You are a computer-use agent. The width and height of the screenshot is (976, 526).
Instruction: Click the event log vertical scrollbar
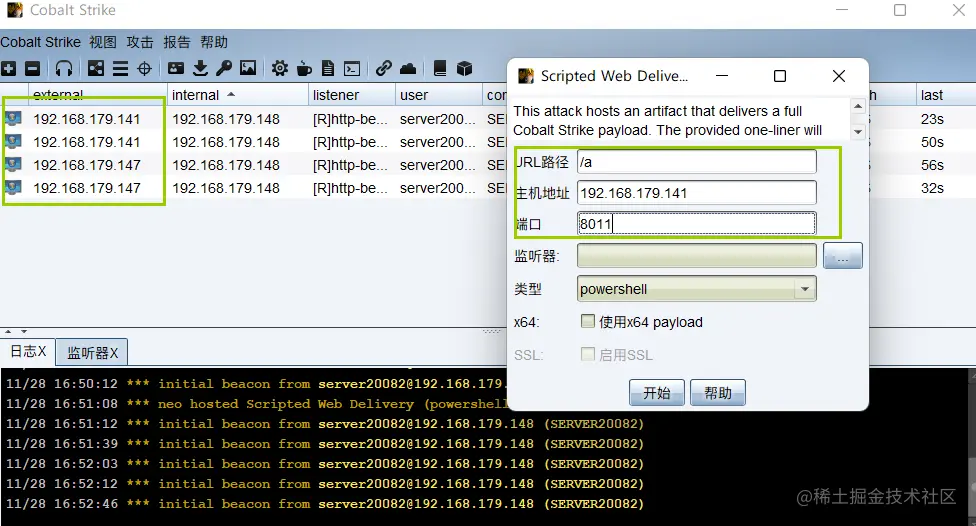pyautogui.click(x=972, y=446)
